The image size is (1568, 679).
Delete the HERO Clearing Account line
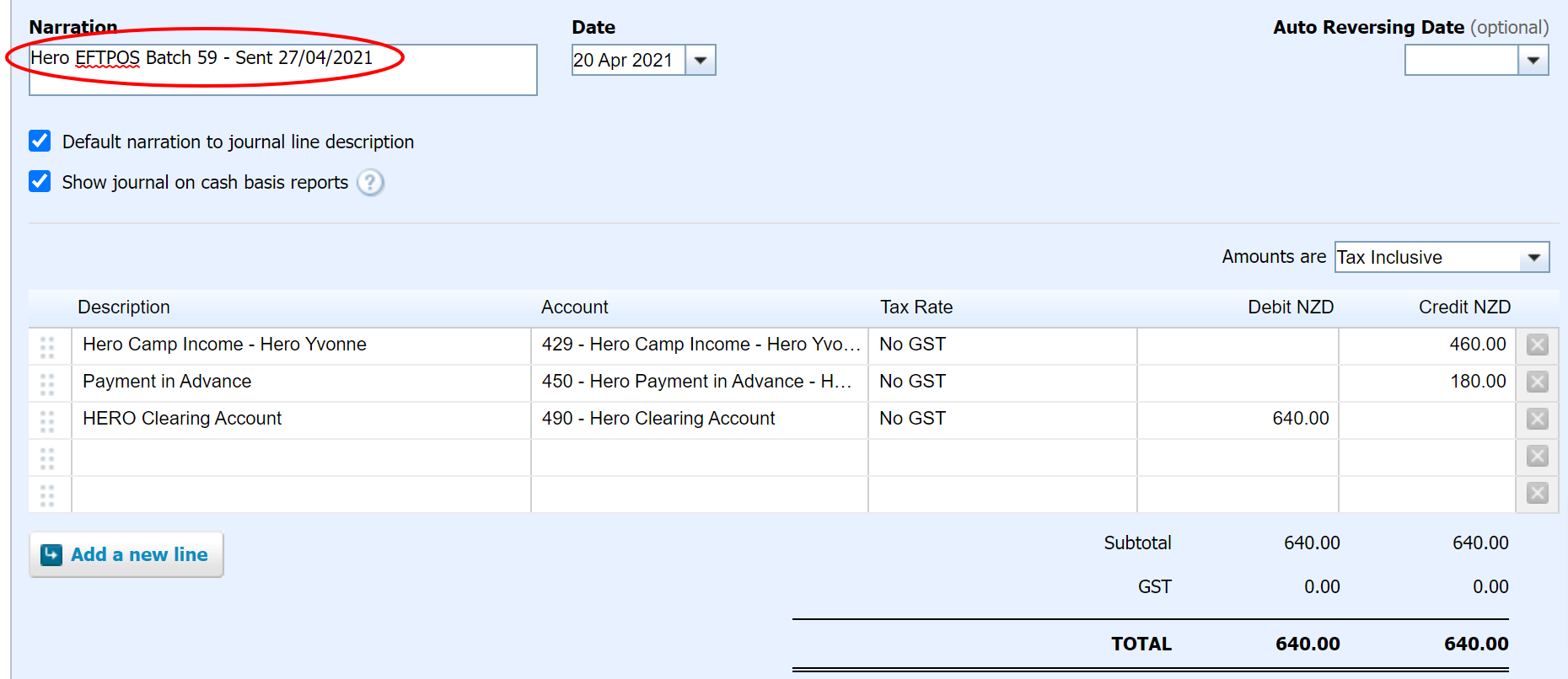tap(1537, 419)
